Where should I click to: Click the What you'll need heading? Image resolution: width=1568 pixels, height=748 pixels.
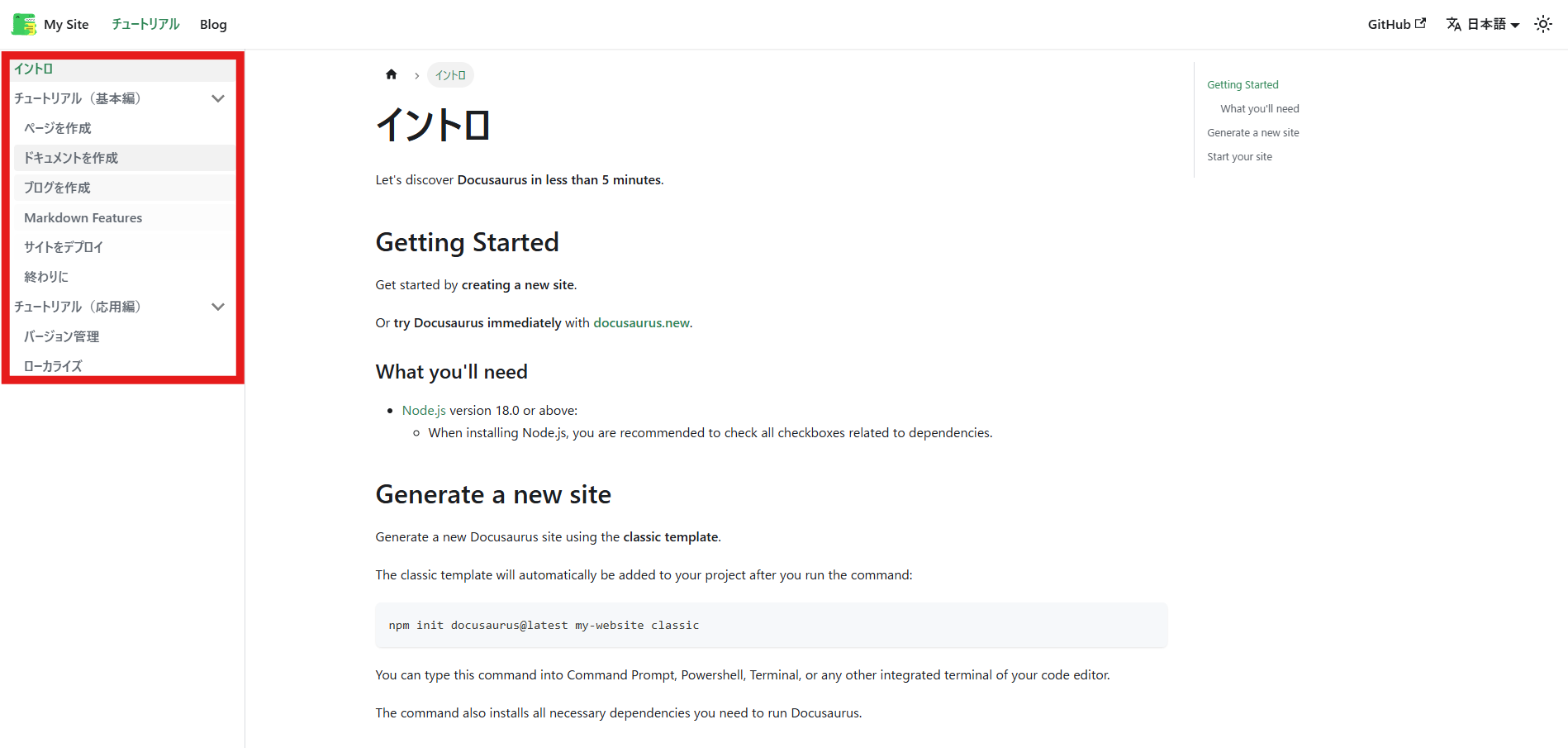click(x=451, y=372)
